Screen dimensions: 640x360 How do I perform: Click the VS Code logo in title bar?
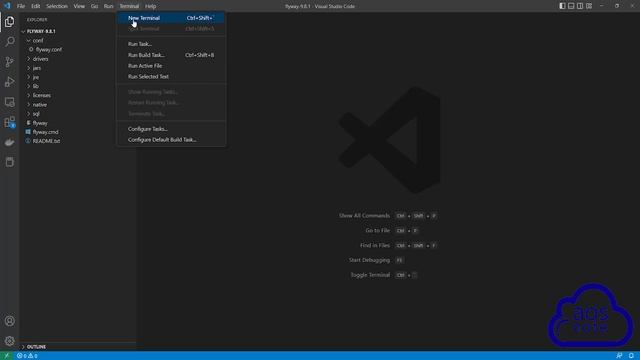(7, 6)
